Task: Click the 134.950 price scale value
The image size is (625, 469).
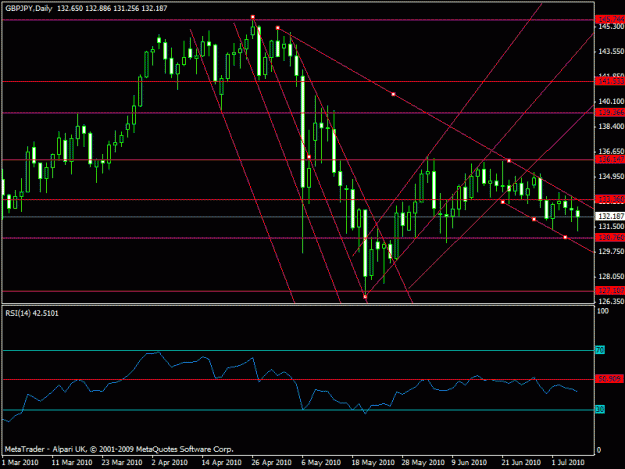Action: pyautogui.click(x=611, y=177)
